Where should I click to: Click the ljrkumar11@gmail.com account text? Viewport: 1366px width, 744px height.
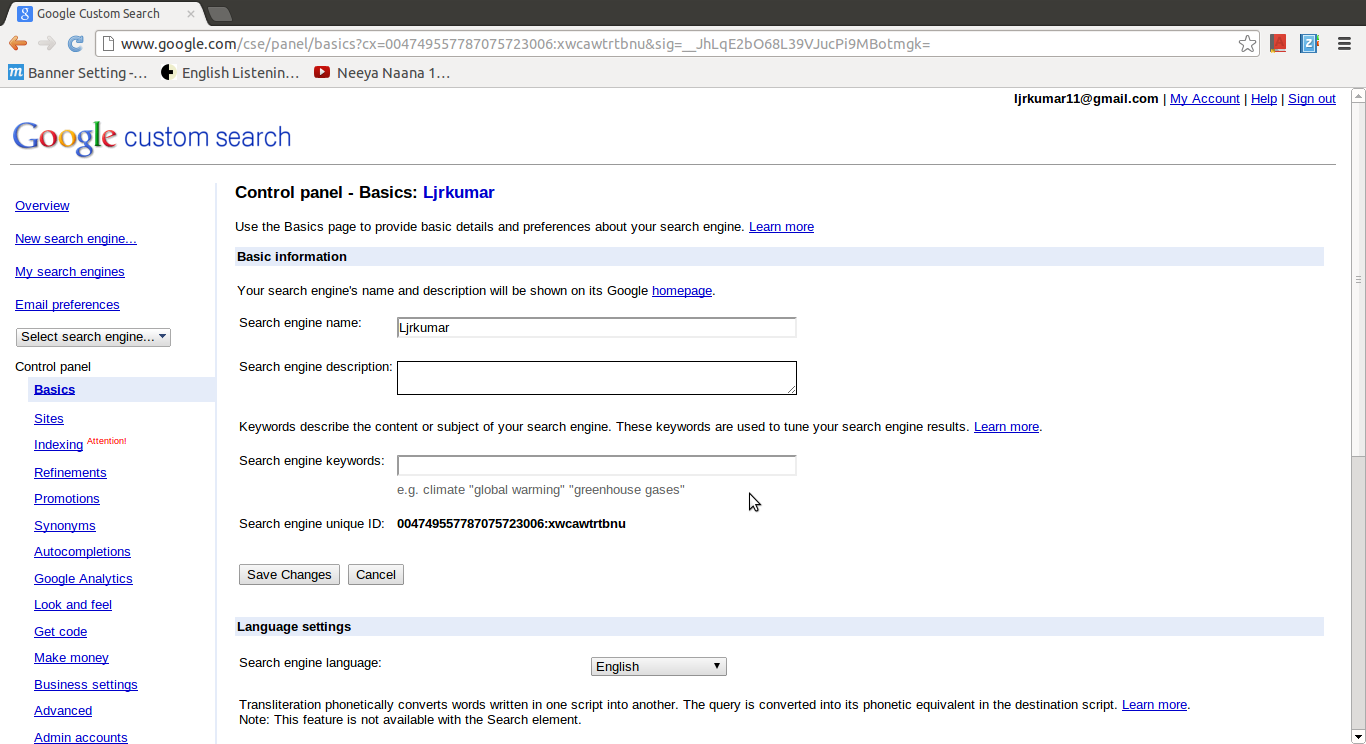pos(1086,99)
